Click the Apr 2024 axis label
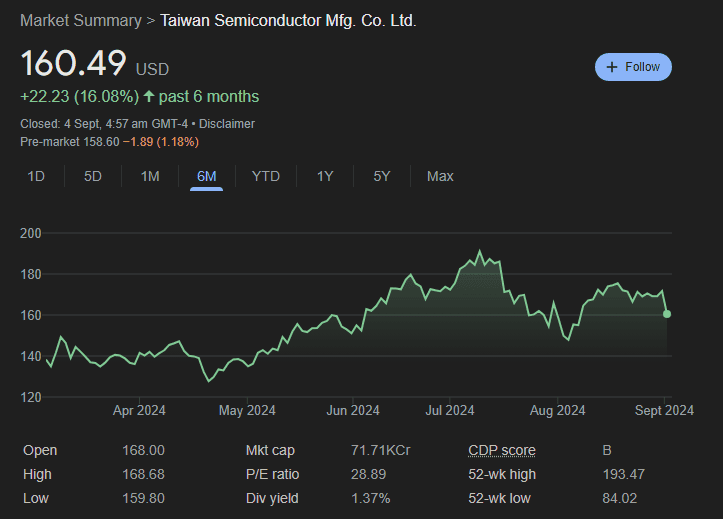 pyautogui.click(x=139, y=411)
